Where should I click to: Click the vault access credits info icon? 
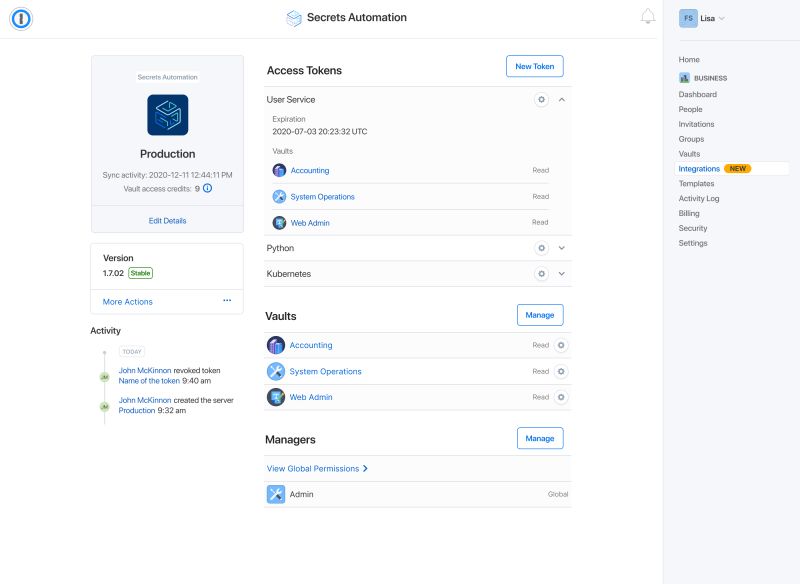pyautogui.click(x=208, y=188)
